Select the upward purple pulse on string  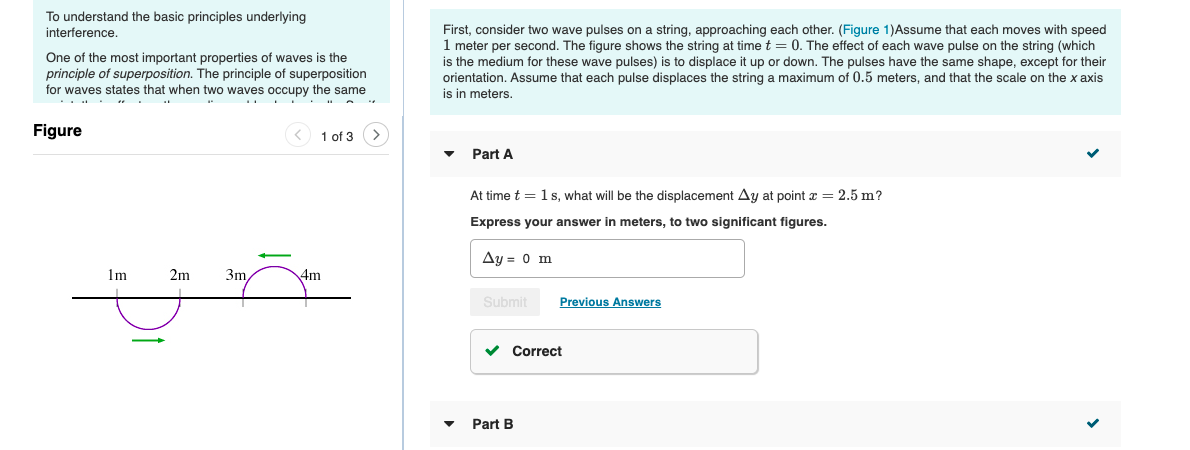(275, 278)
